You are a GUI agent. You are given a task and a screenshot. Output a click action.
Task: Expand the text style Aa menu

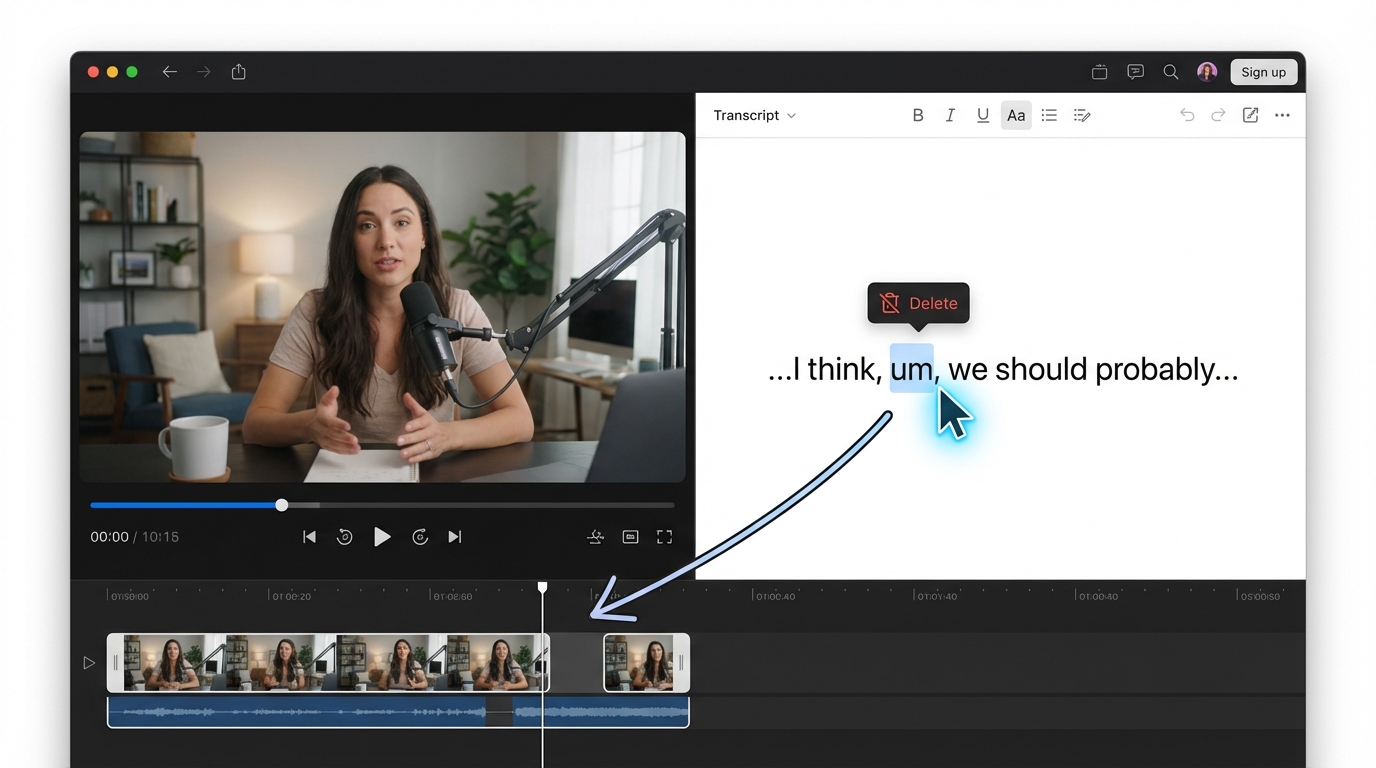(x=1016, y=114)
